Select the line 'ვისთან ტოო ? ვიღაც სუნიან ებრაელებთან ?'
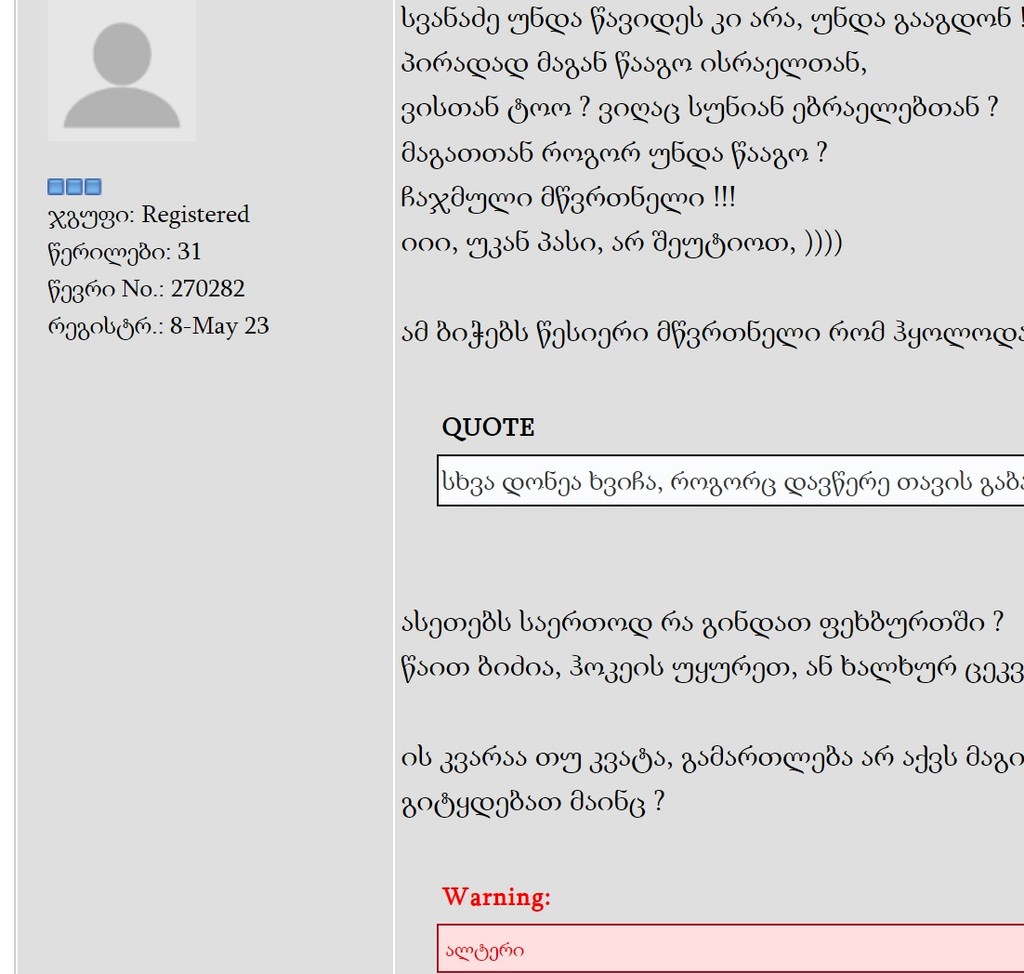1024x974 pixels. 699,108
